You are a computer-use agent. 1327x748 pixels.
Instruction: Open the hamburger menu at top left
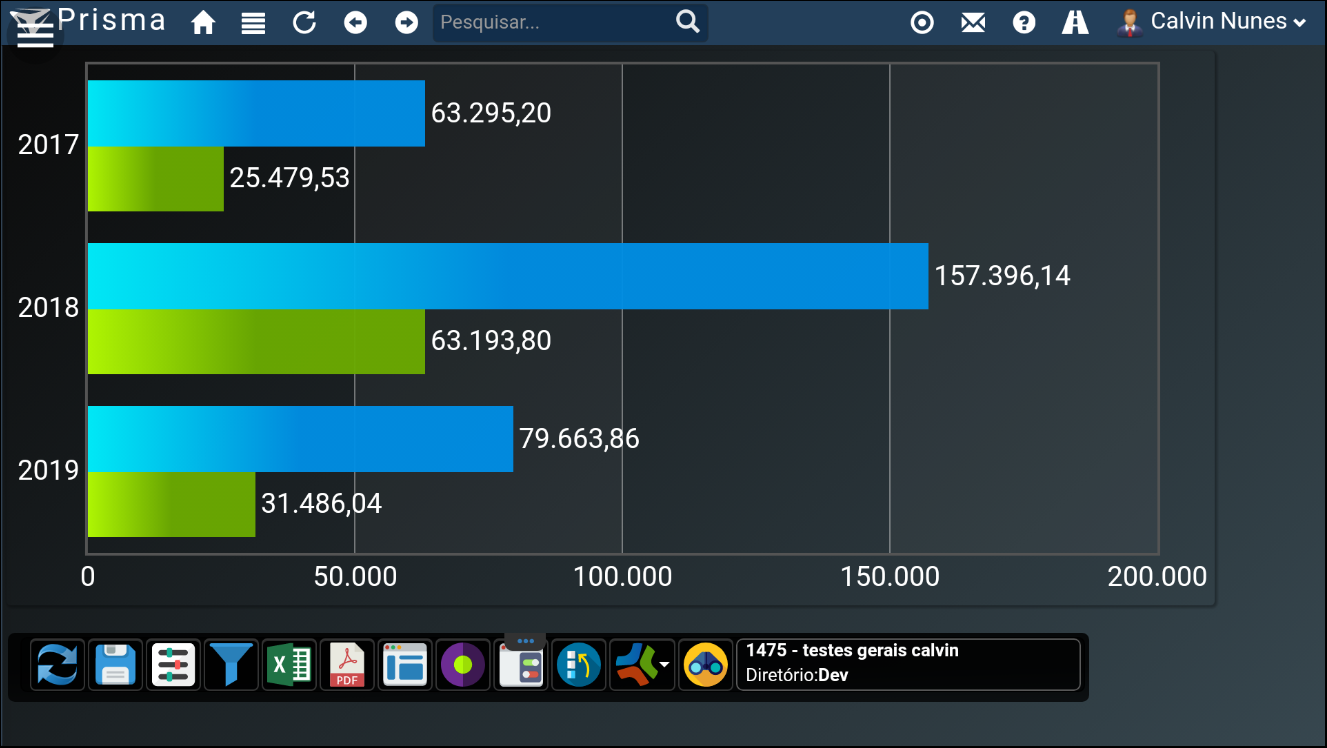[35, 34]
